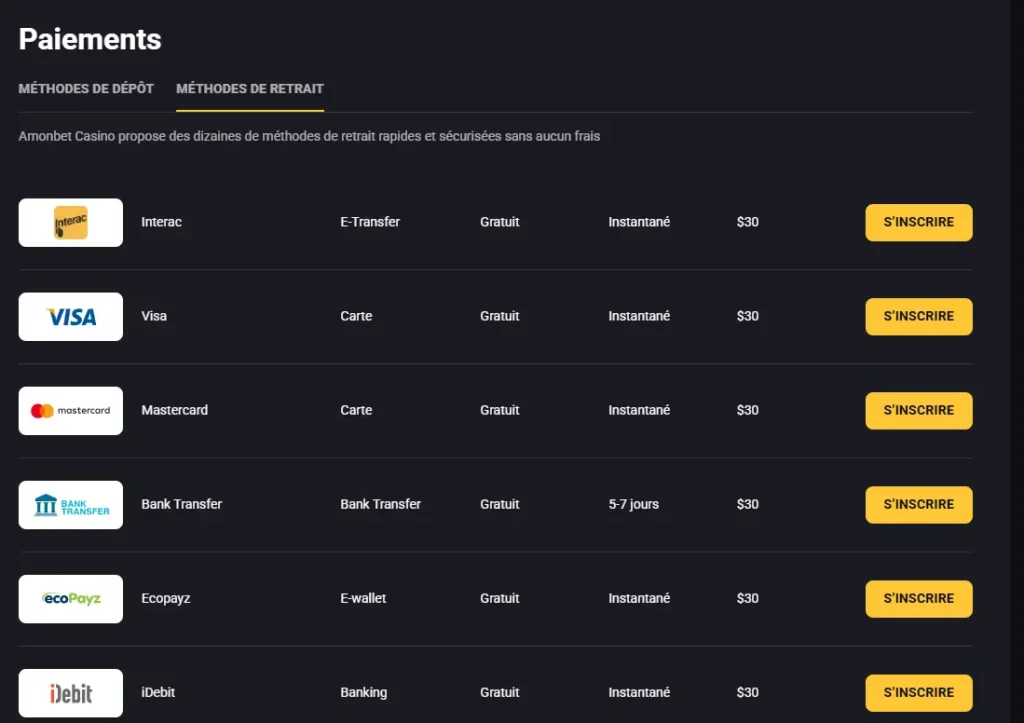Click S'inscrire button in iDebit row

(x=919, y=693)
